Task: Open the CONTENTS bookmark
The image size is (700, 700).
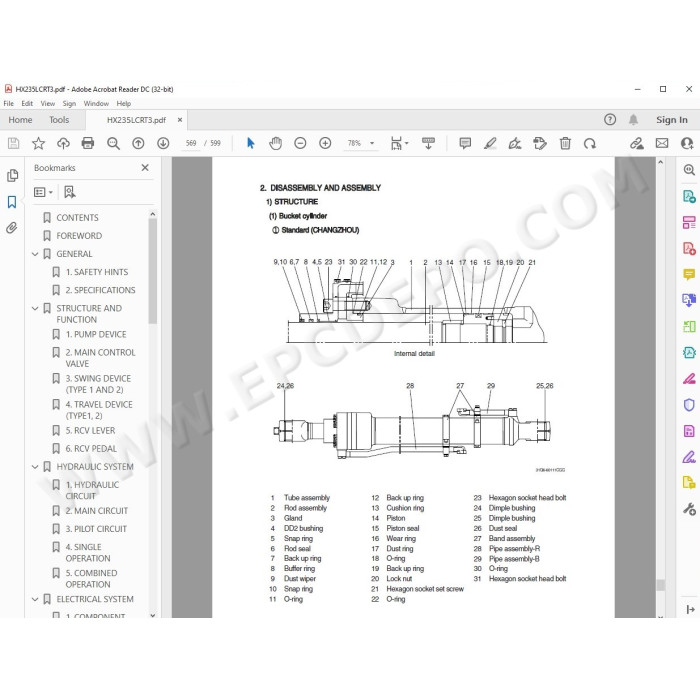Action: click(x=77, y=218)
